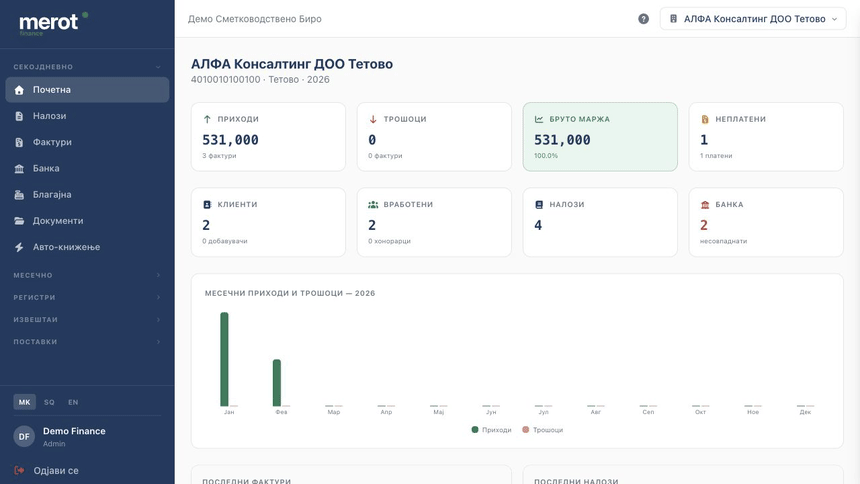Open Фактури in sidebar
This screenshot has height=484, width=860.
87,142
